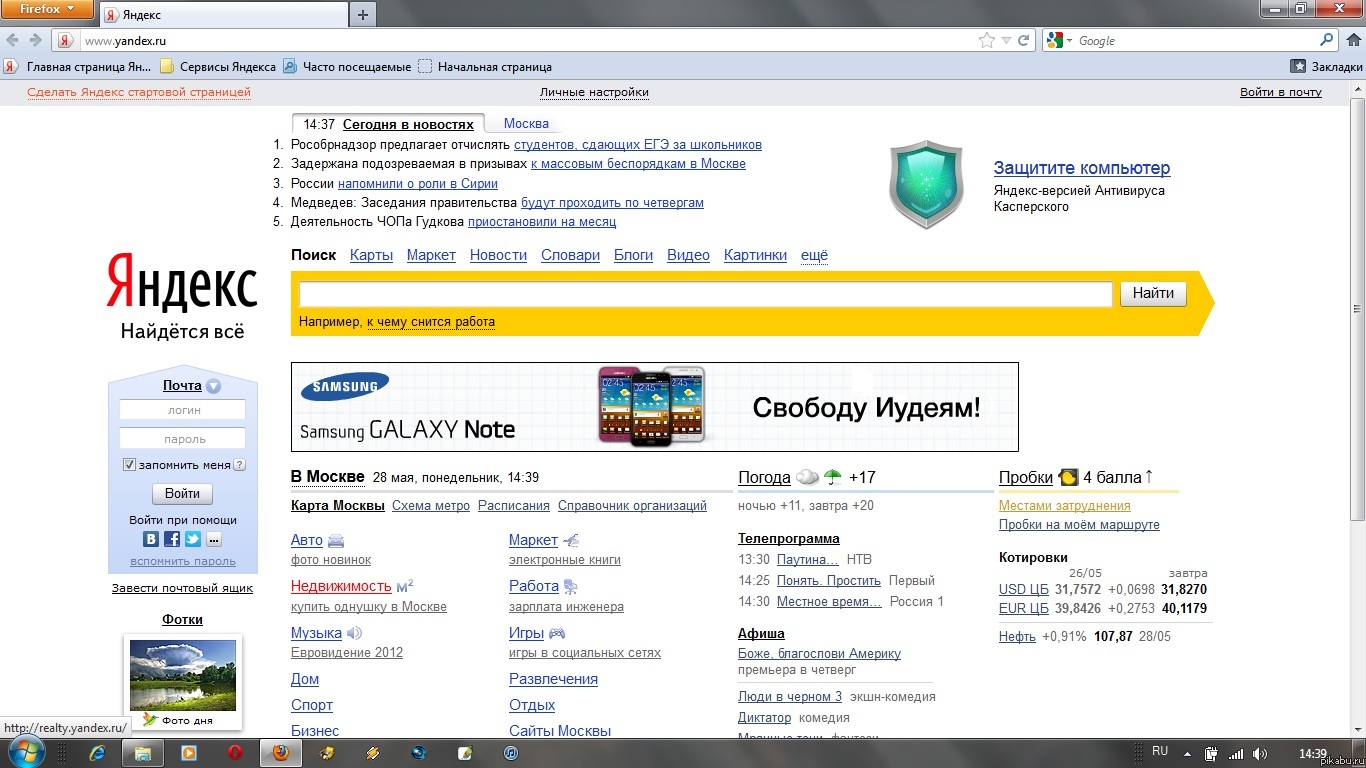This screenshot has width=1366, height=768.
Task: Click the Найти search button
Action: point(1153,294)
